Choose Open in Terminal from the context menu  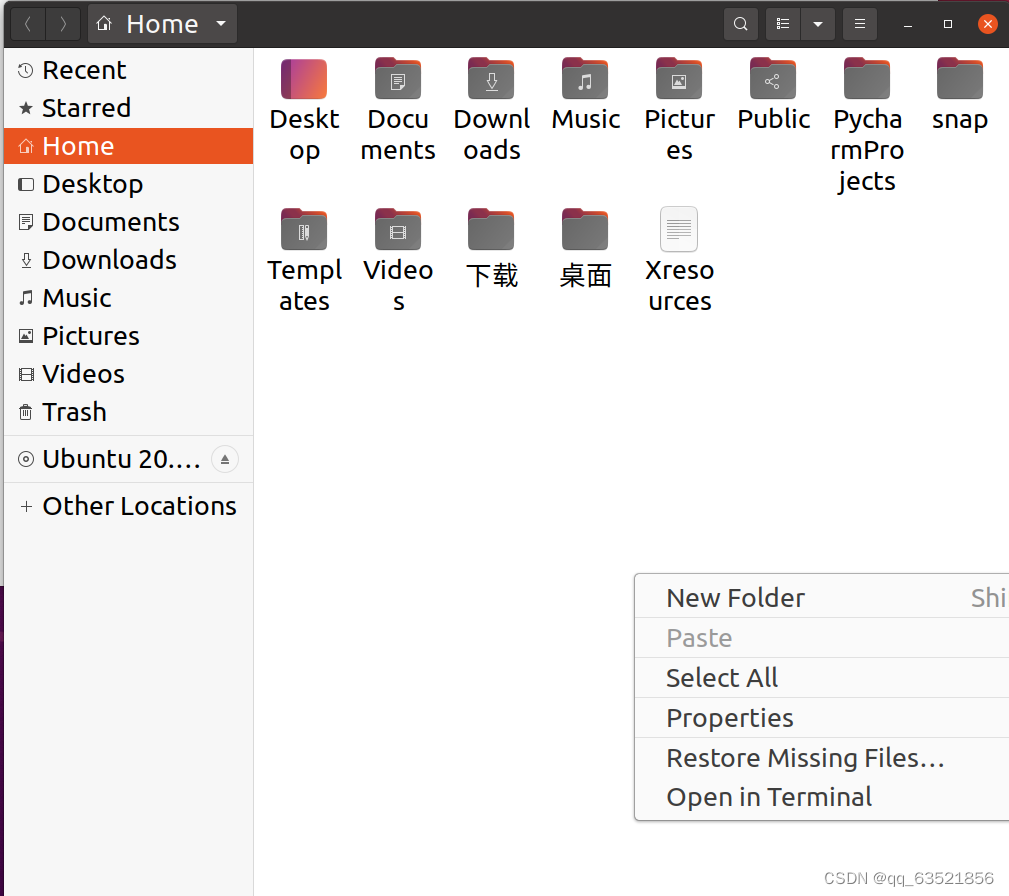768,797
